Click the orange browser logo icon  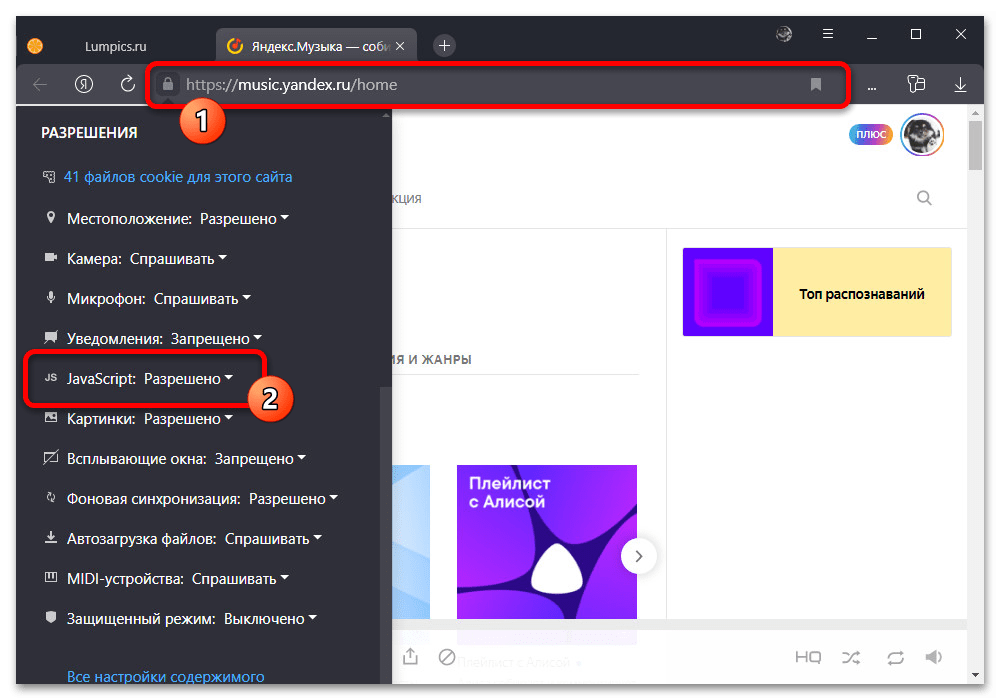36,46
